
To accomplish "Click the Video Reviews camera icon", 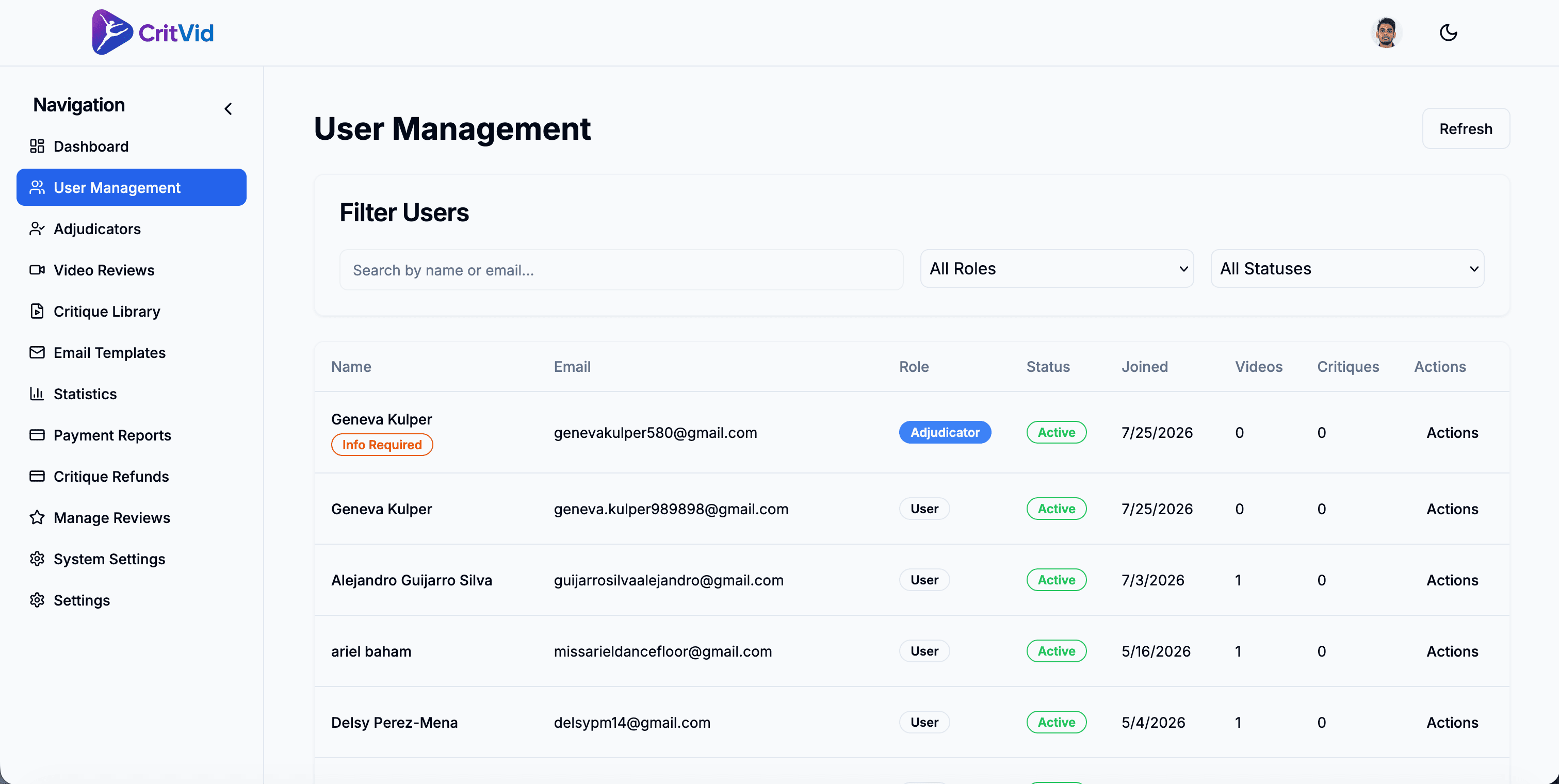I will pyautogui.click(x=37, y=270).
